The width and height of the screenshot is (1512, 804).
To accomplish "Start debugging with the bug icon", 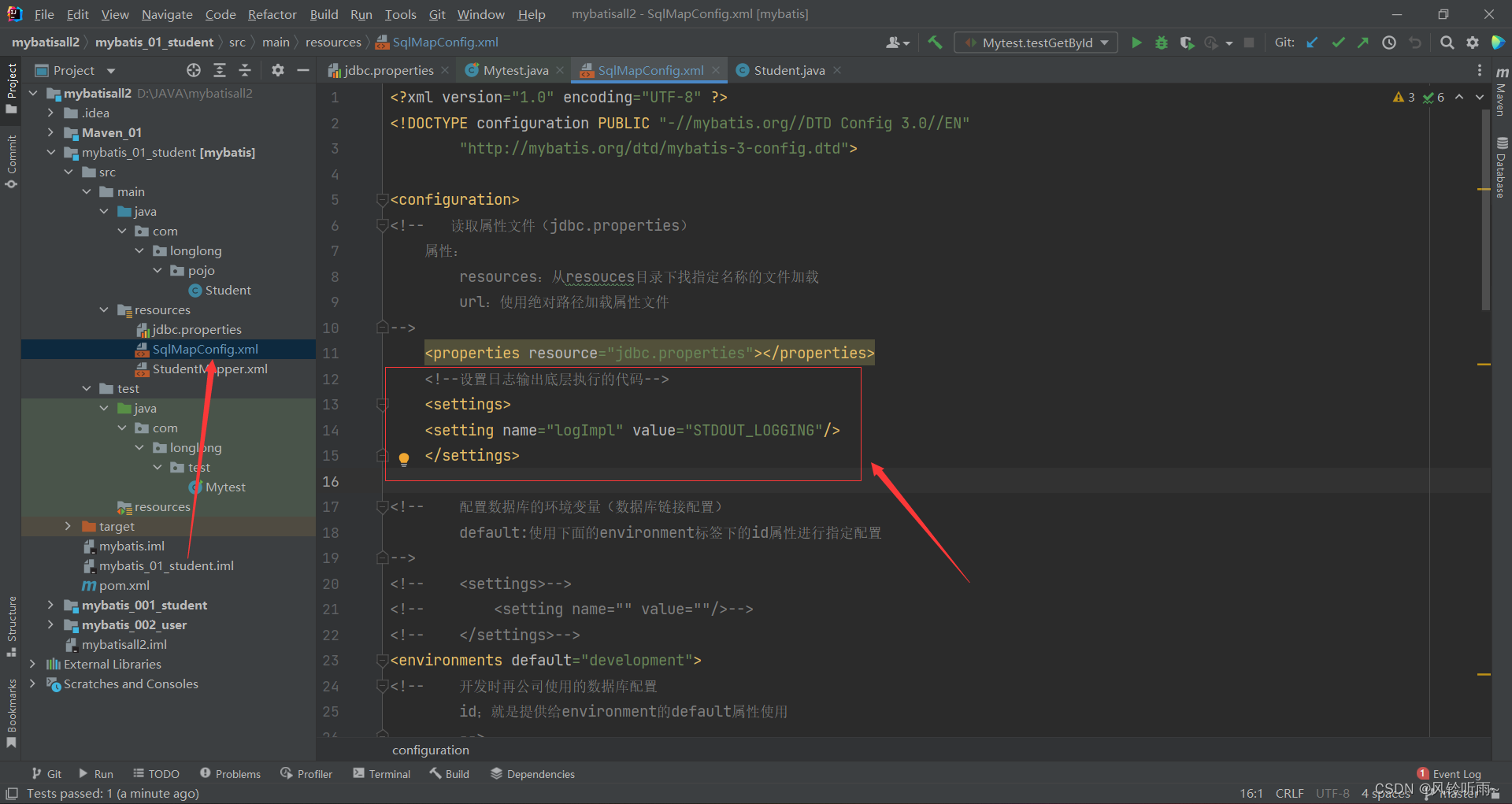I will pyautogui.click(x=1161, y=43).
